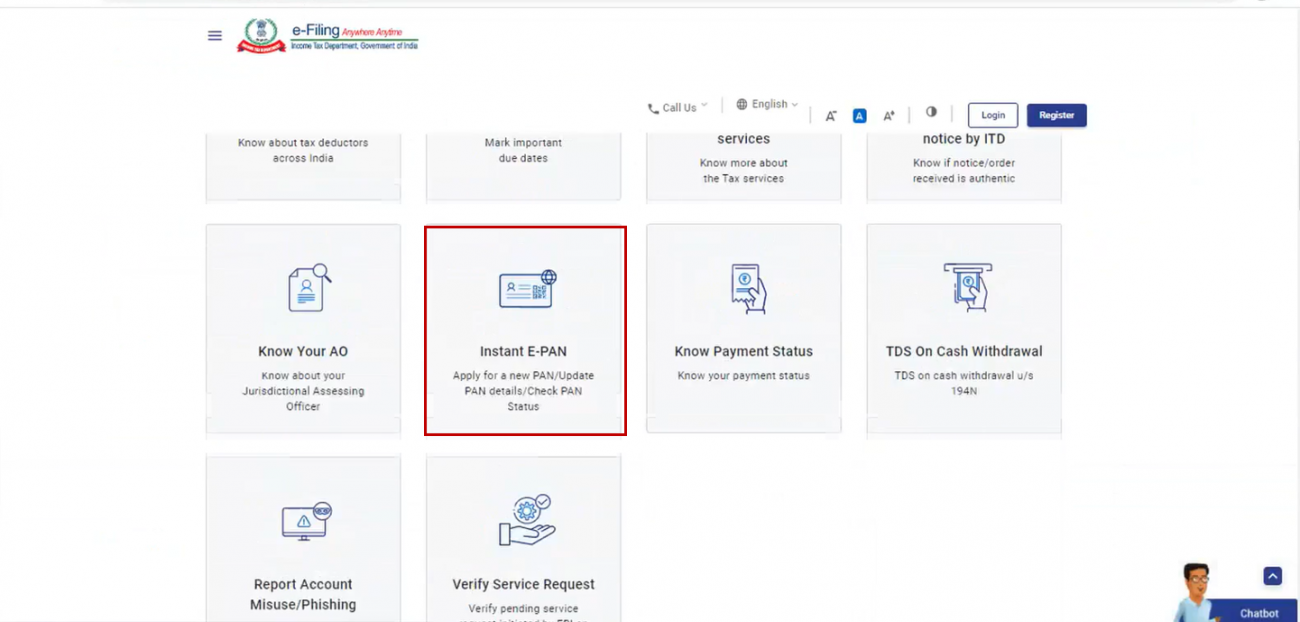Click the Login button
The width and height of the screenshot is (1300, 622).
tap(992, 115)
